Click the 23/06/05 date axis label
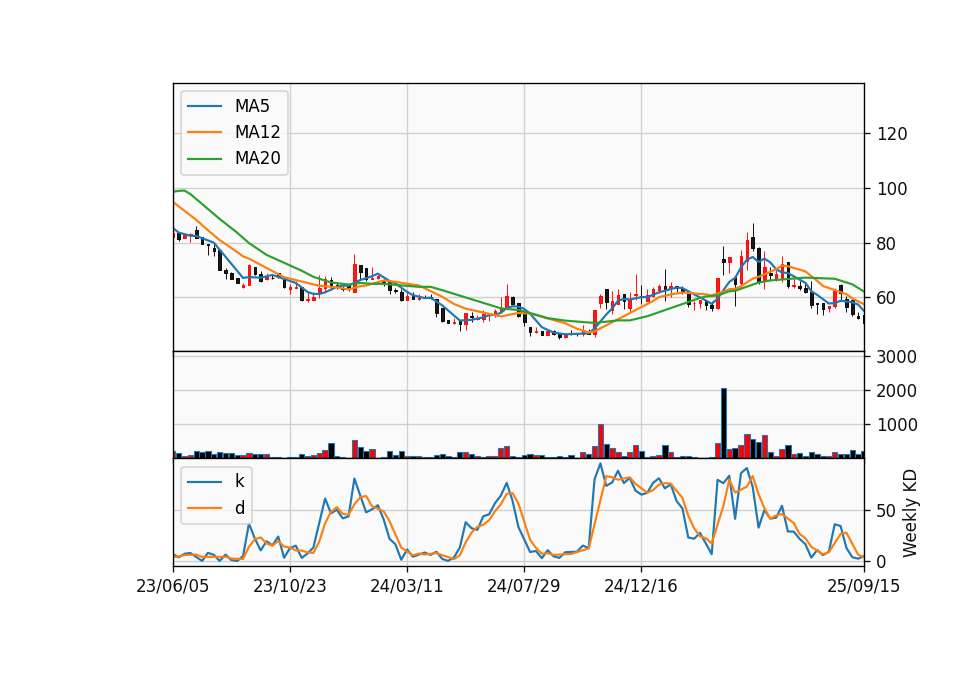The image size is (960, 690). (173, 587)
